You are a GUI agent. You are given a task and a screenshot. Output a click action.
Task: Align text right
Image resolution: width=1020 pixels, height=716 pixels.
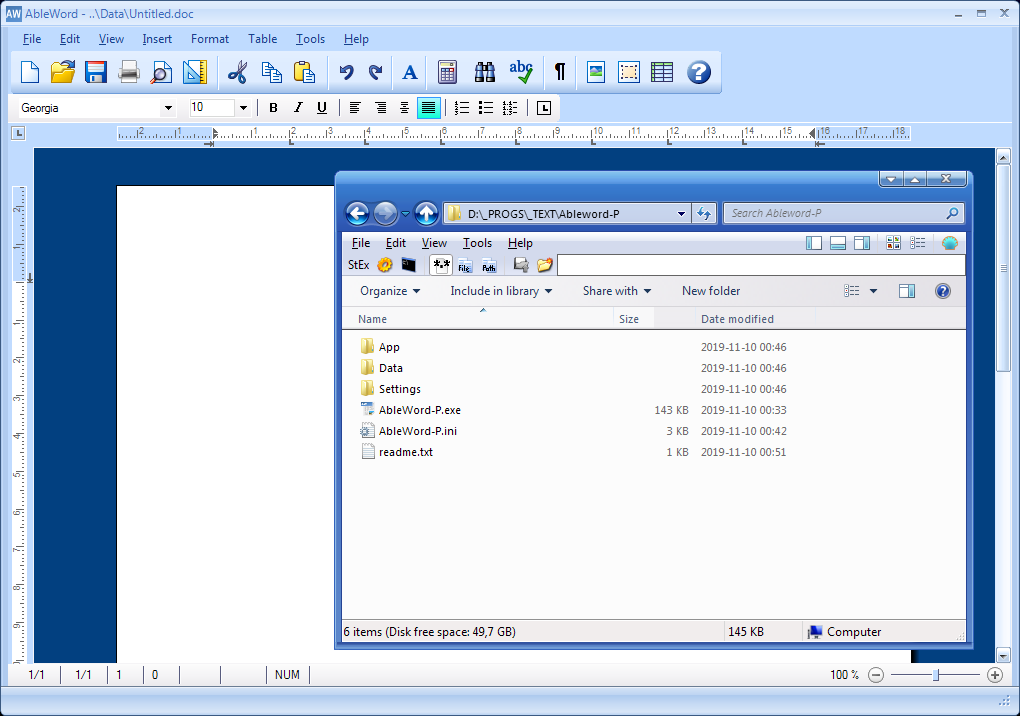point(381,108)
